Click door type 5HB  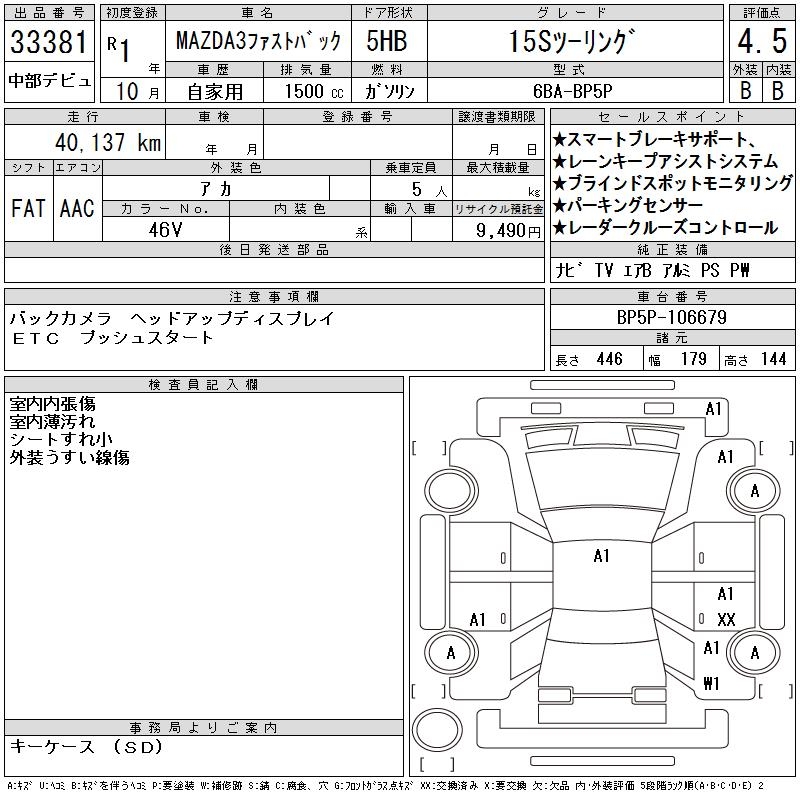tap(387, 41)
